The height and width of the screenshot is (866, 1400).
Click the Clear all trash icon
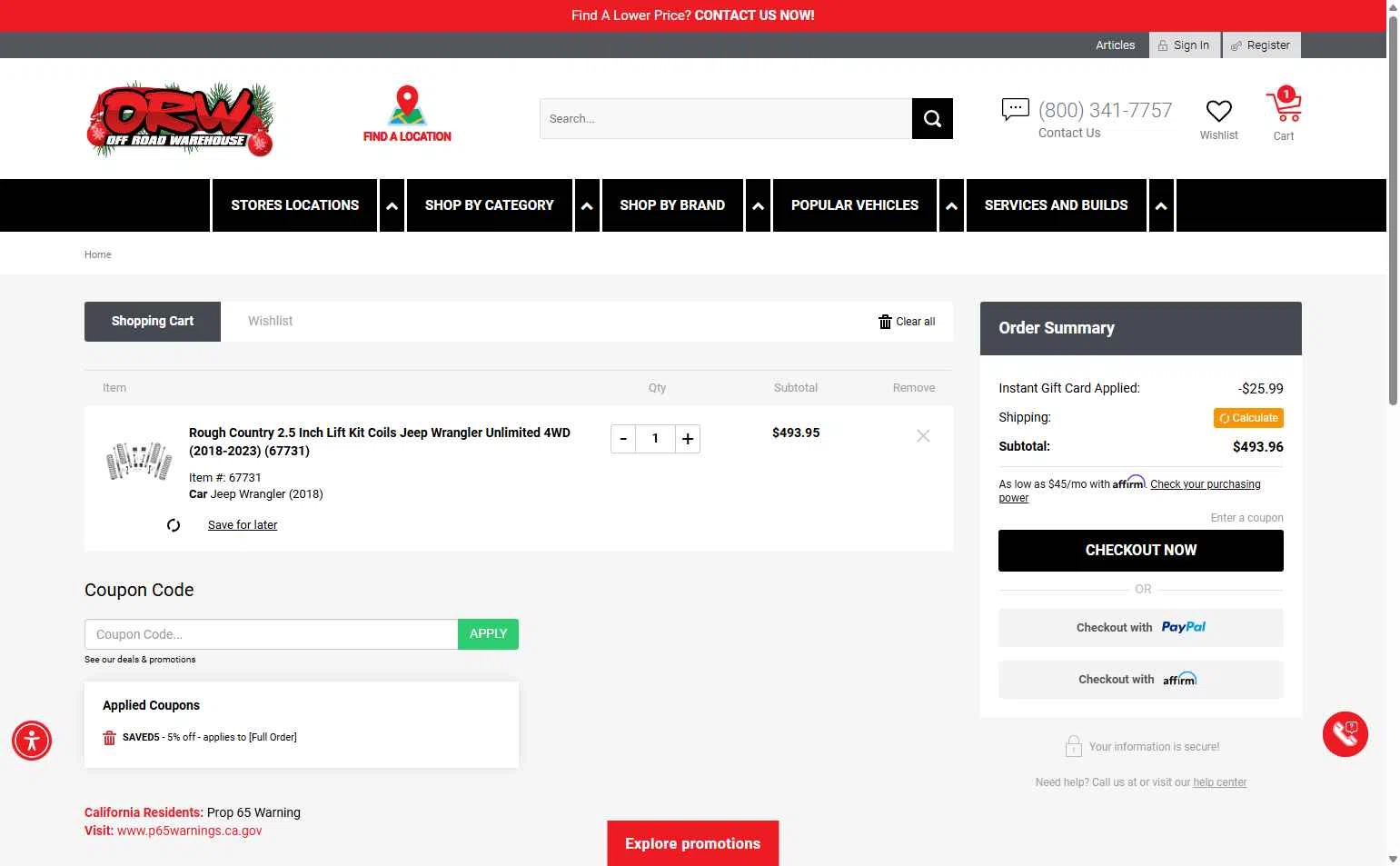885,322
